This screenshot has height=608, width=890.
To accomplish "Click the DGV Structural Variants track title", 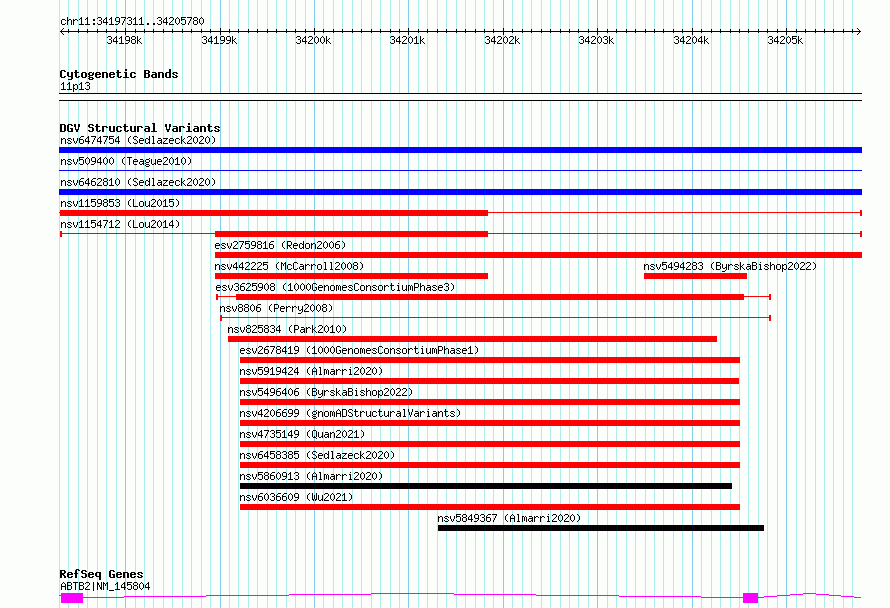I will coord(140,128).
